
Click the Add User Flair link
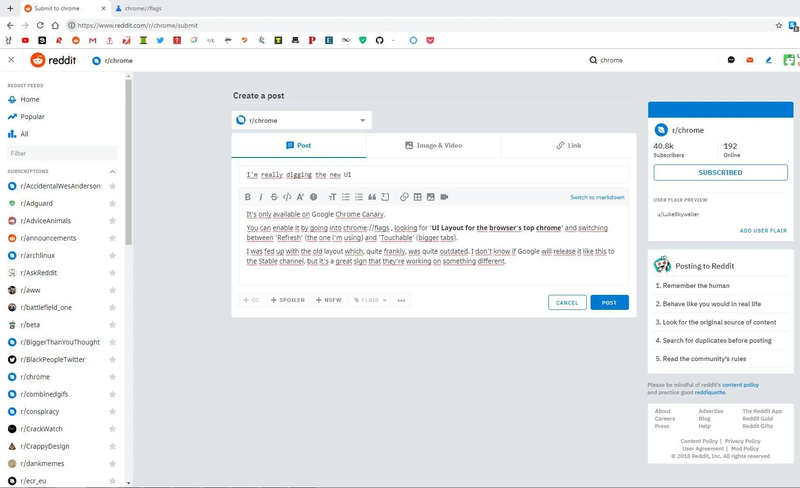click(763, 231)
